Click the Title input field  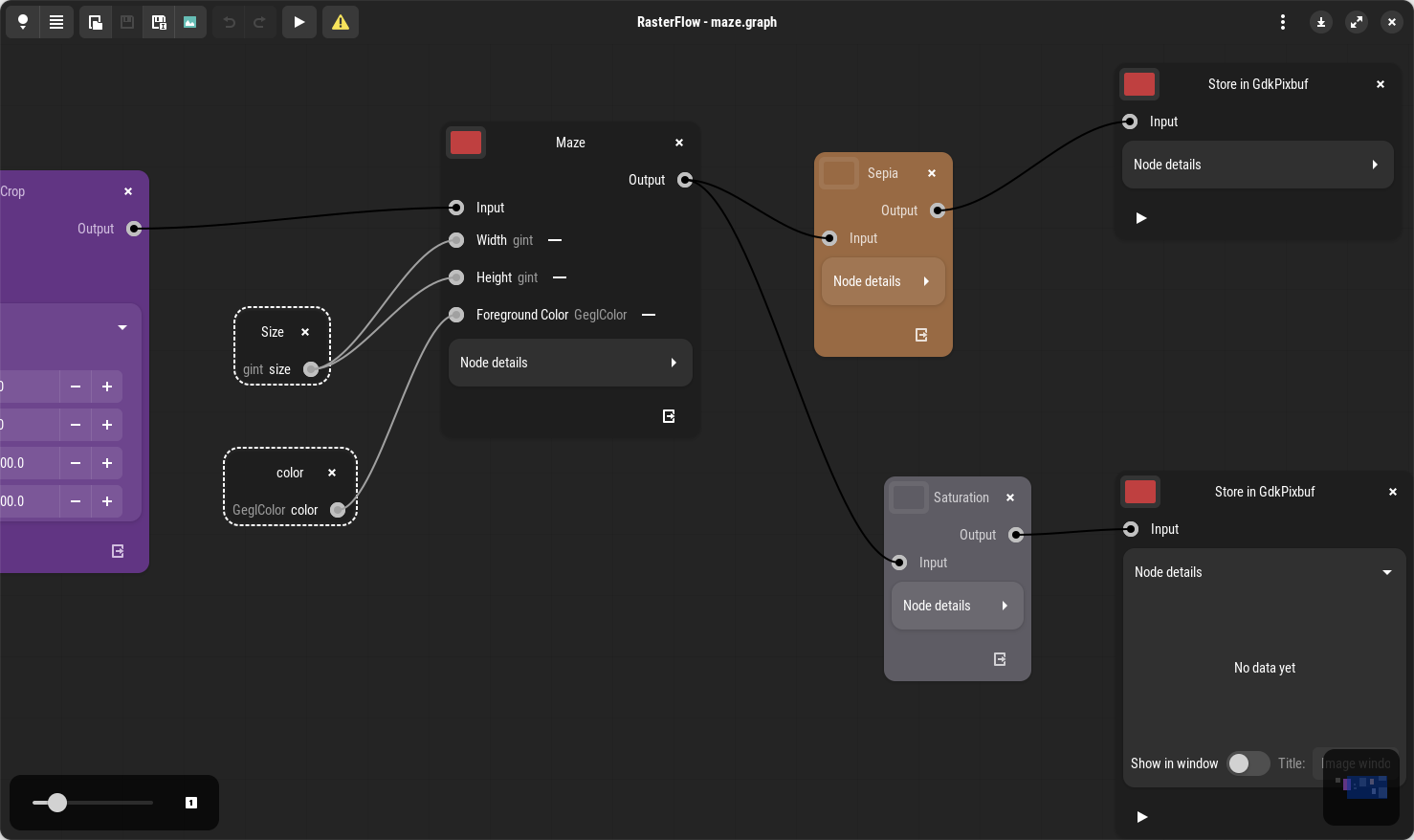1355,763
